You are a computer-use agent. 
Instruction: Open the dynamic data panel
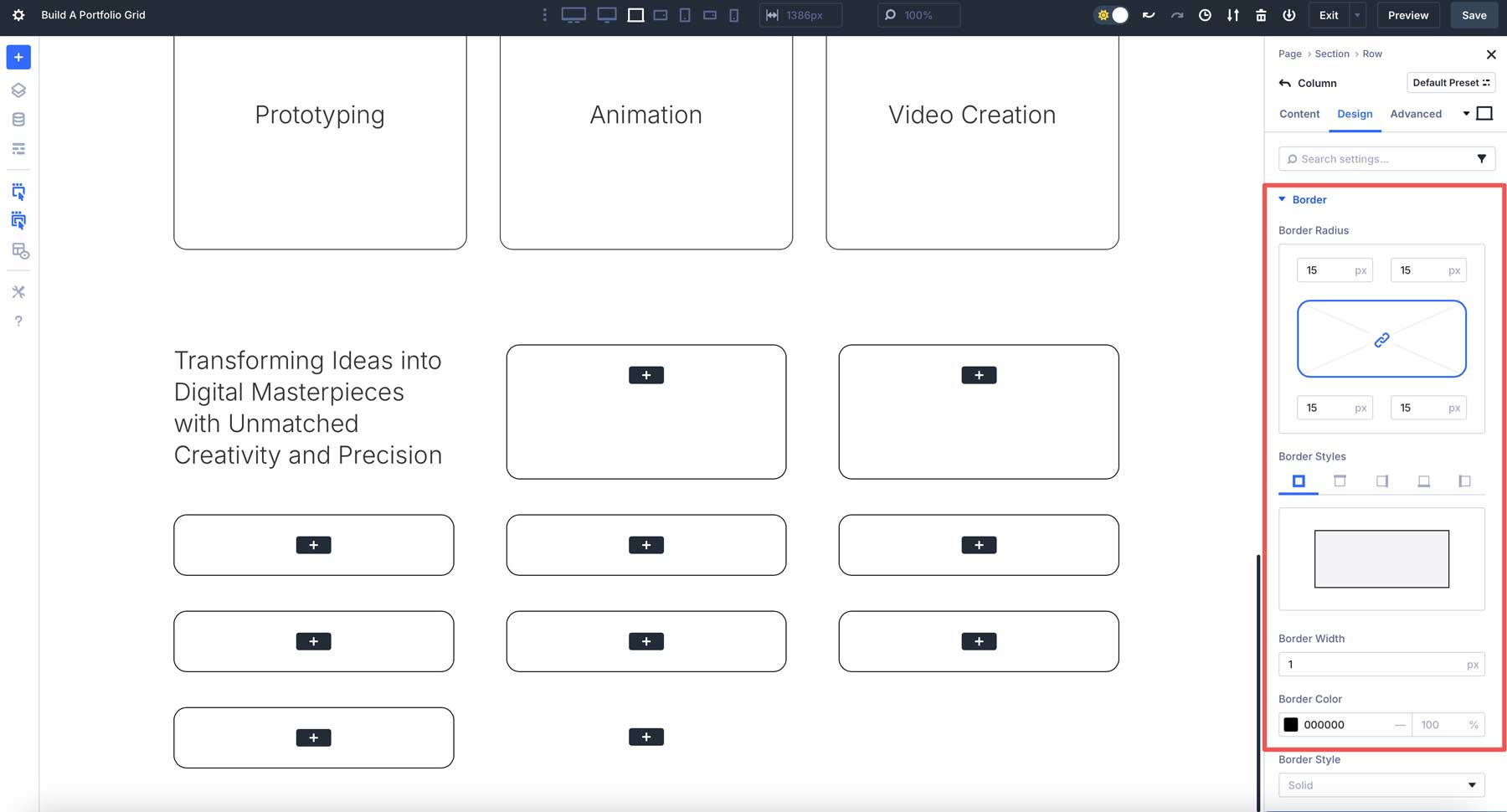point(18,118)
